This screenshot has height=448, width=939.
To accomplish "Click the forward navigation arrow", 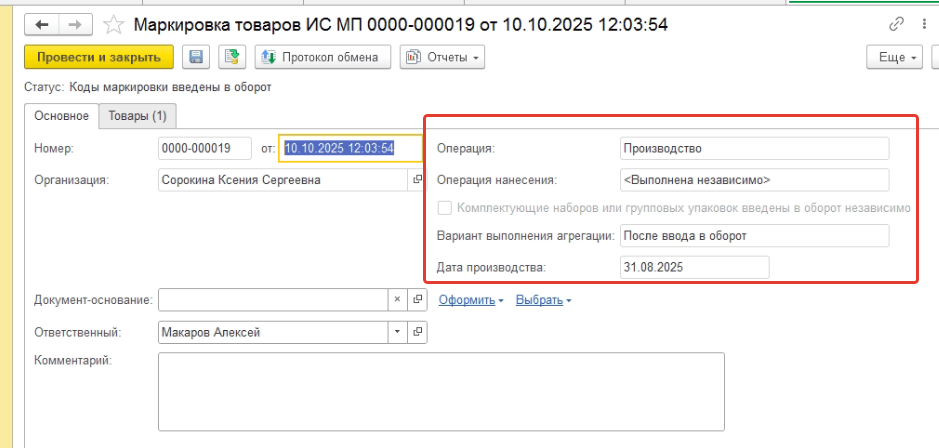I will coord(74,24).
